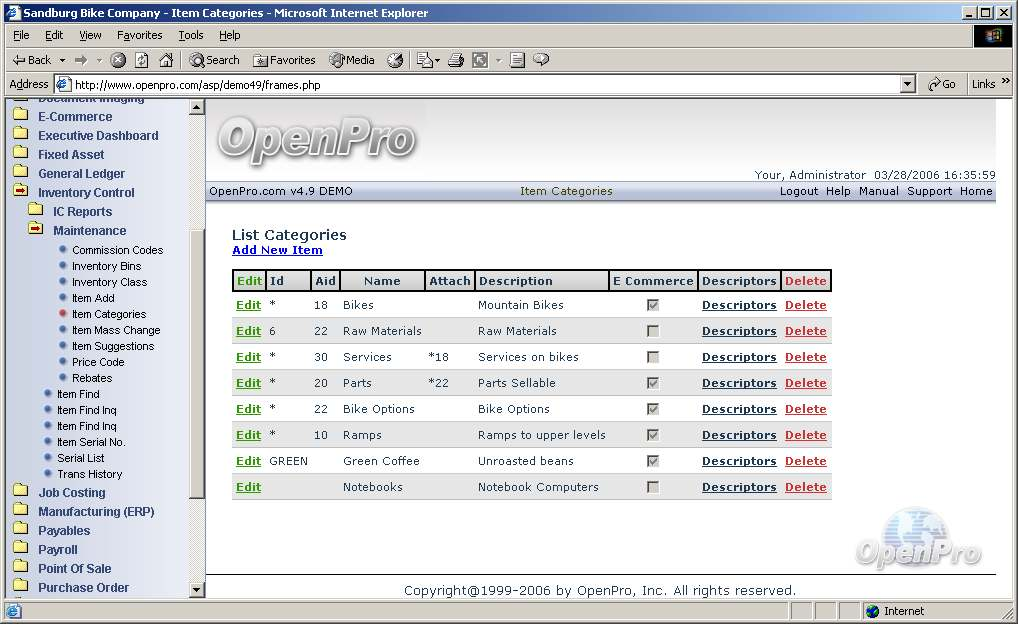Open the Edit menu in menu bar
Screen dimensions: 1018x624
(x=54, y=35)
